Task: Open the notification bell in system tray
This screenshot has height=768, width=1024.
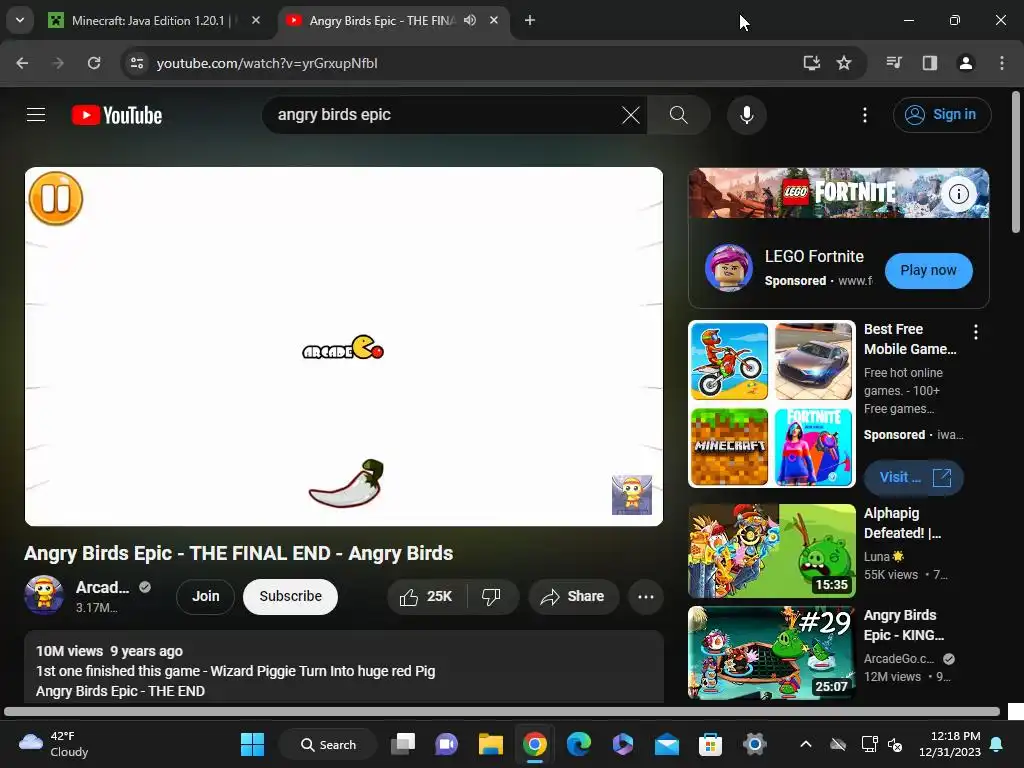Action: 997,744
